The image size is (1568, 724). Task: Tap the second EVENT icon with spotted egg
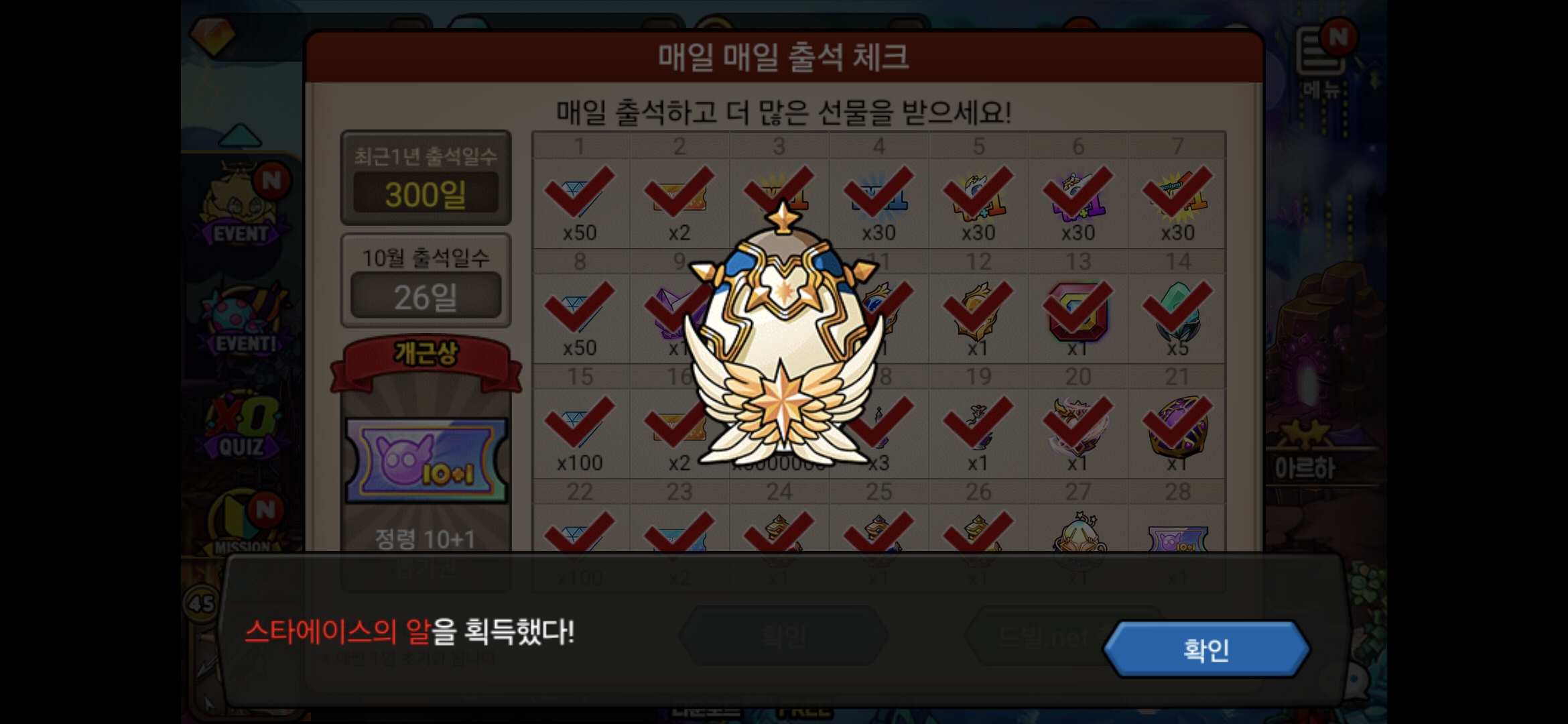(x=244, y=320)
